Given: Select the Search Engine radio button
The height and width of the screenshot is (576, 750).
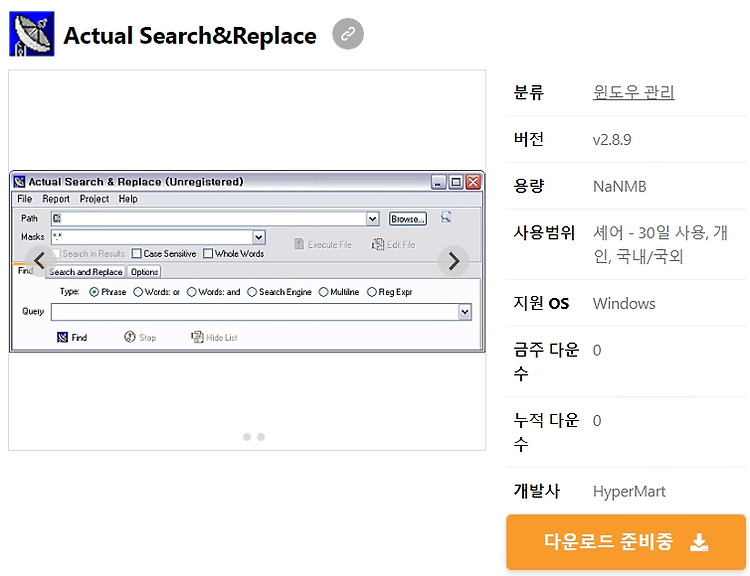Looking at the screenshot, I should (x=252, y=292).
